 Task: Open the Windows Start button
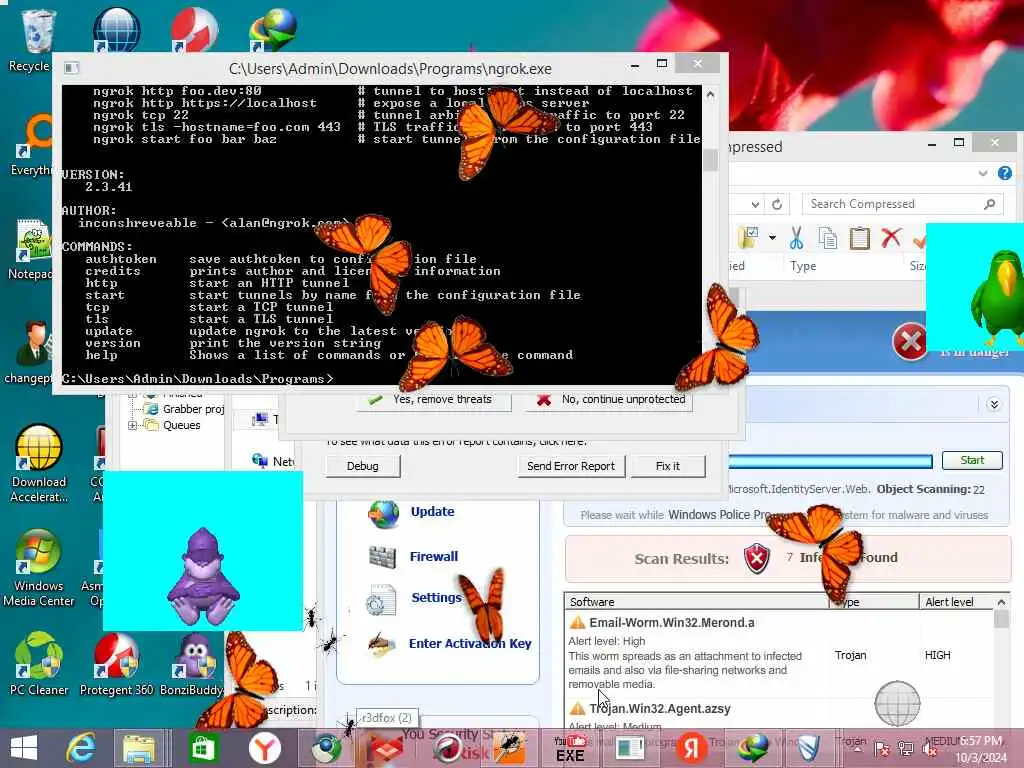[x=24, y=748]
